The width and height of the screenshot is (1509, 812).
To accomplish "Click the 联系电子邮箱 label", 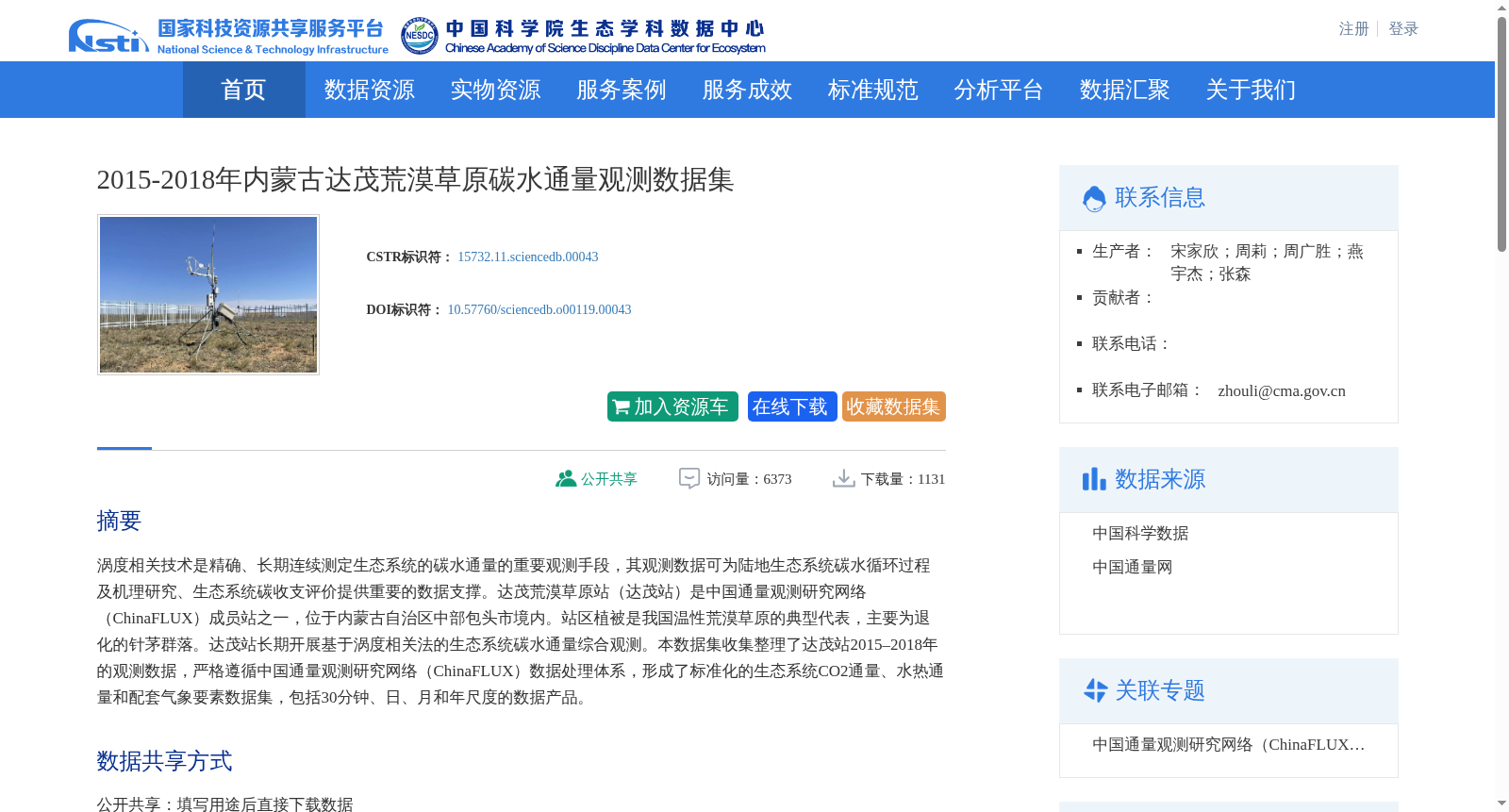I will pos(1148,390).
